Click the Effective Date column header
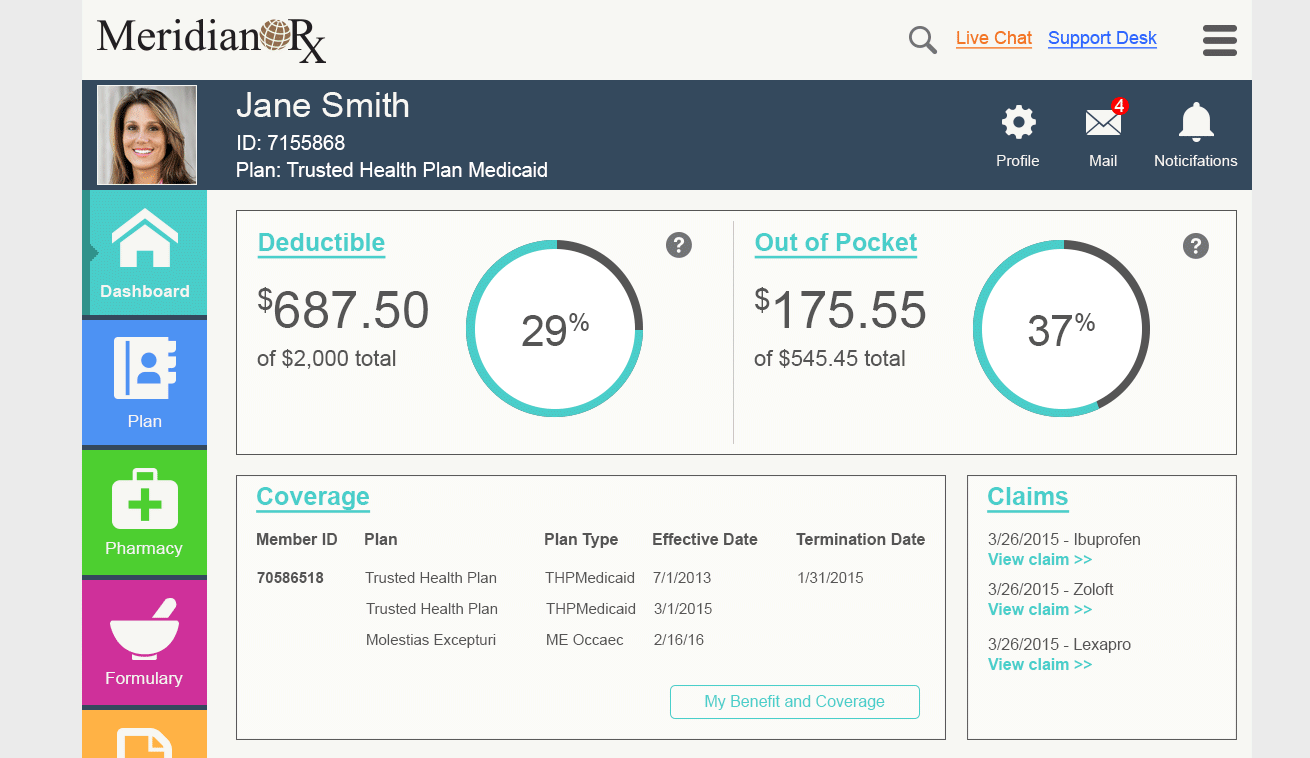The width and height of the screenshot is (1310, 758). (x=705, y=540)
